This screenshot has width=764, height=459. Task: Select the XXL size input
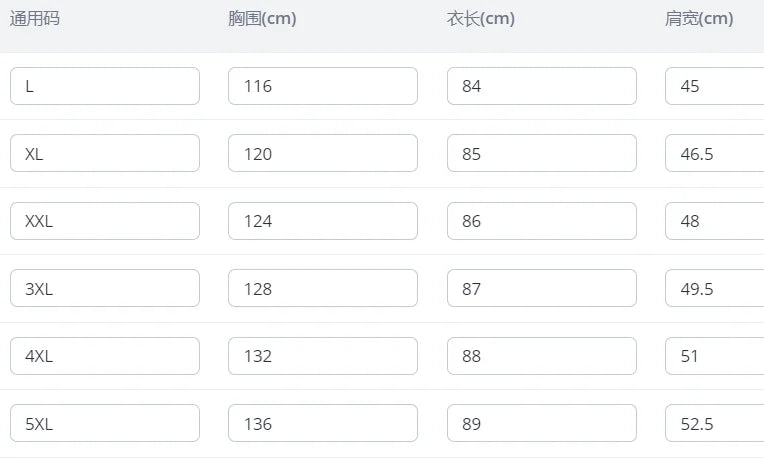[x=105, y=221]
